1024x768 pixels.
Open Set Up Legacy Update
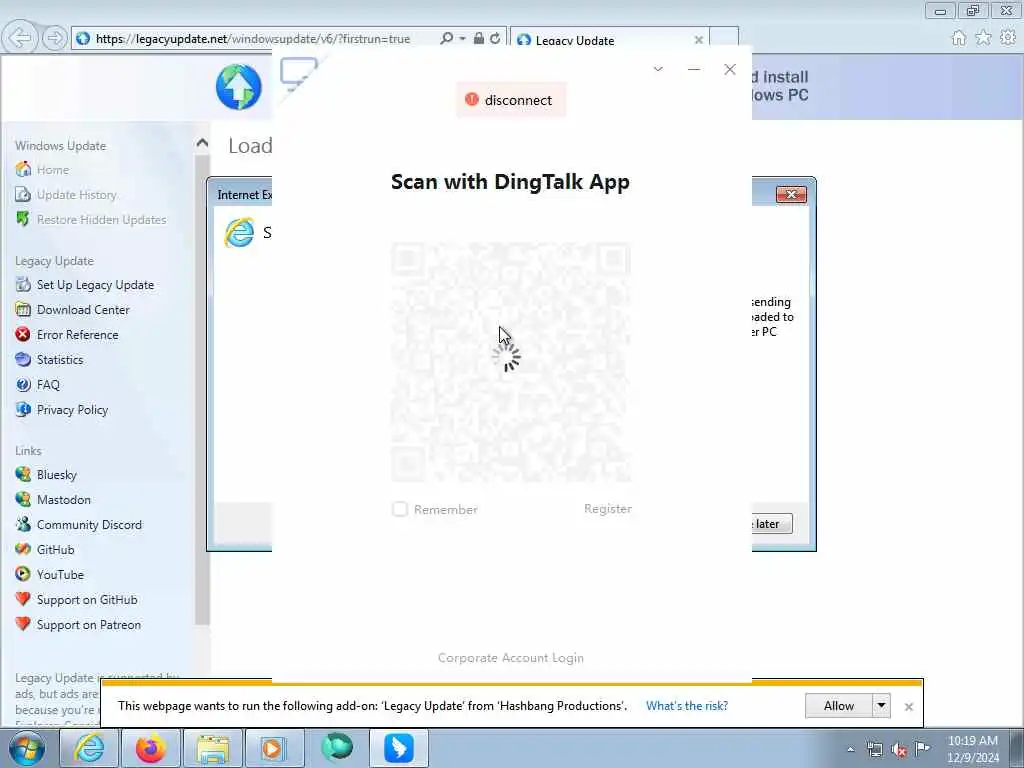[95, 285]
